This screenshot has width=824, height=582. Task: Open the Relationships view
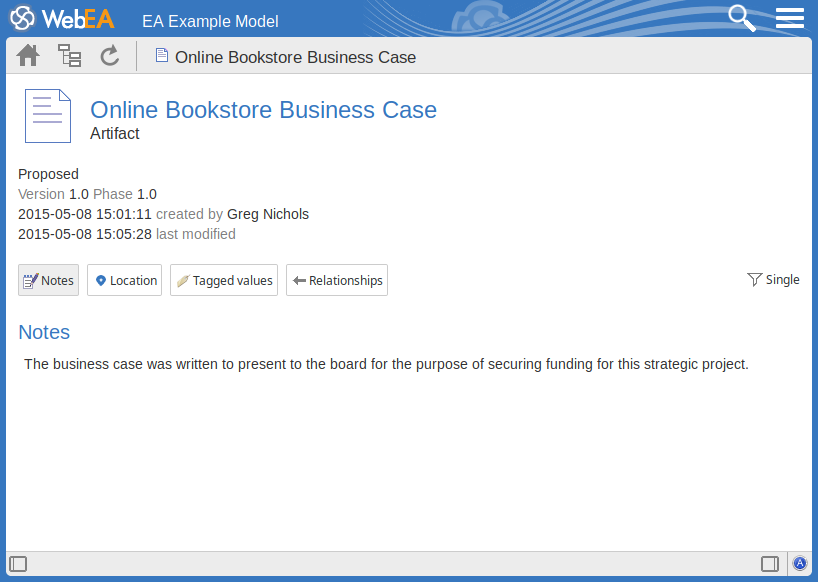pos(337,280)
